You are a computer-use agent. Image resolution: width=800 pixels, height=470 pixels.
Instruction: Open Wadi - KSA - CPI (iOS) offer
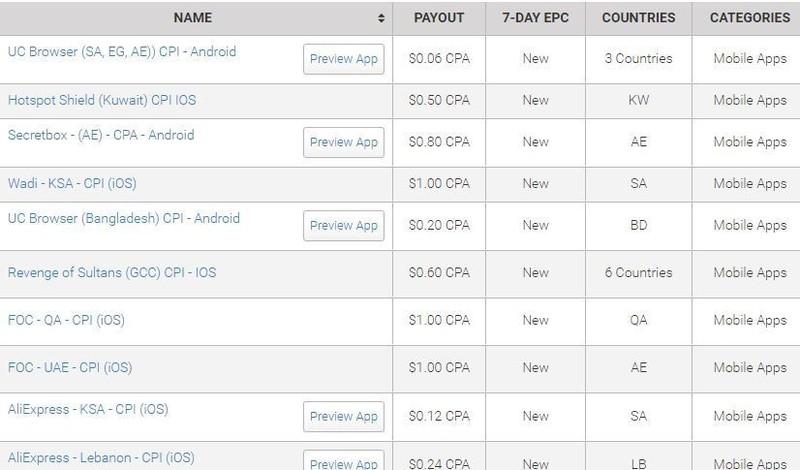[x=72, y=184]
